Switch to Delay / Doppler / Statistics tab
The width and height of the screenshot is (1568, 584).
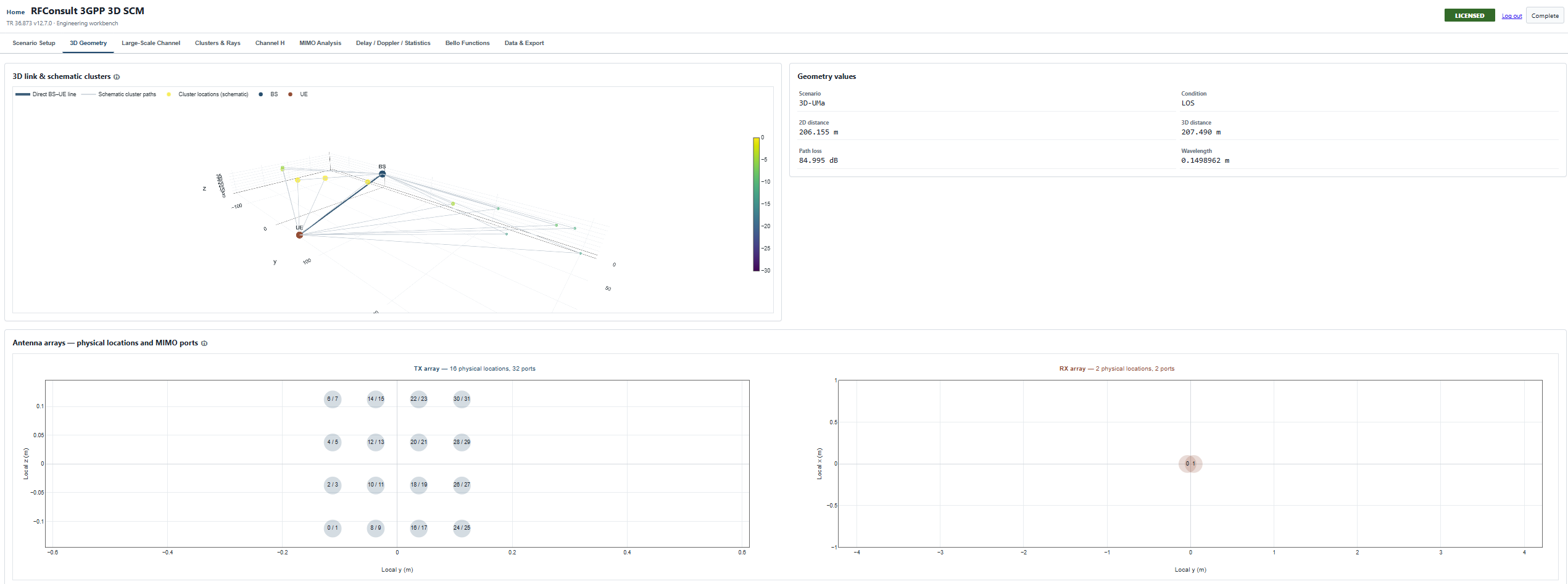pyautogui.click(x=393, y=43)
